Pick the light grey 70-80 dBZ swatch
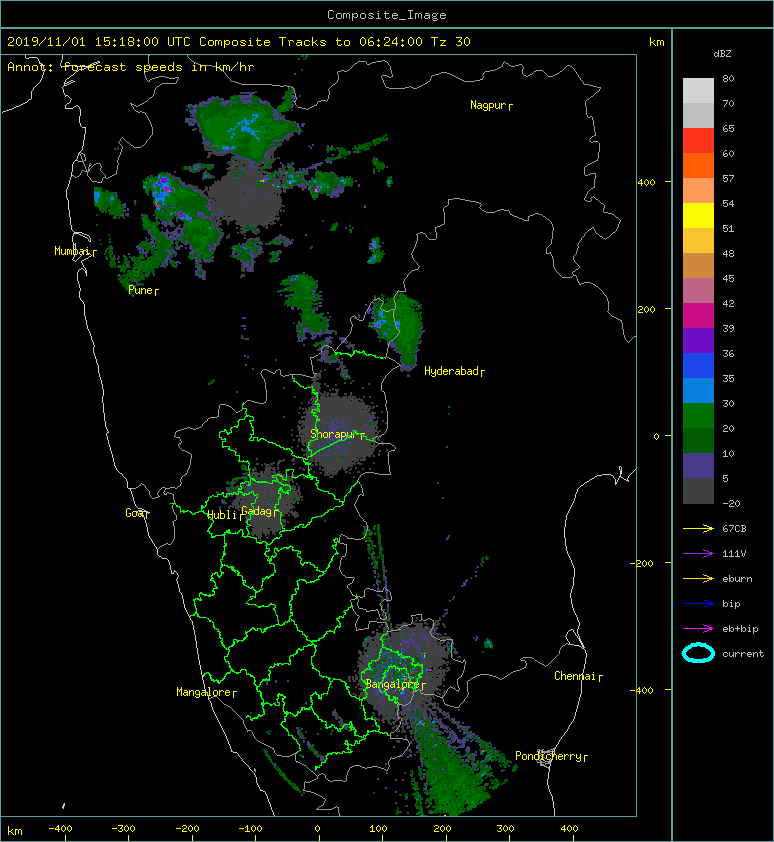 pyautogui.click(x=698, y=90)
